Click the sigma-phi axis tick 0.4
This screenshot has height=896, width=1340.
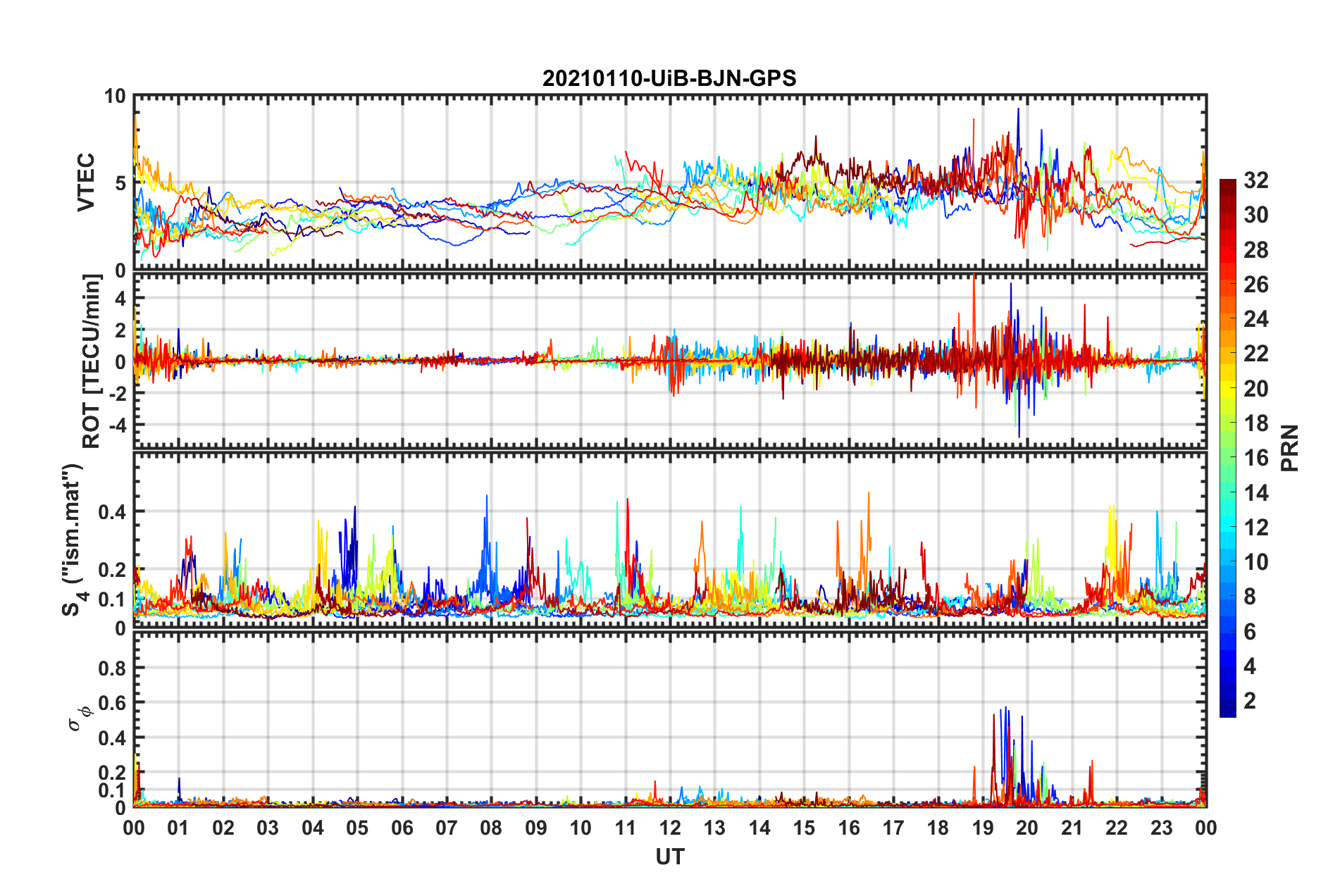click(x=113, y=738)
